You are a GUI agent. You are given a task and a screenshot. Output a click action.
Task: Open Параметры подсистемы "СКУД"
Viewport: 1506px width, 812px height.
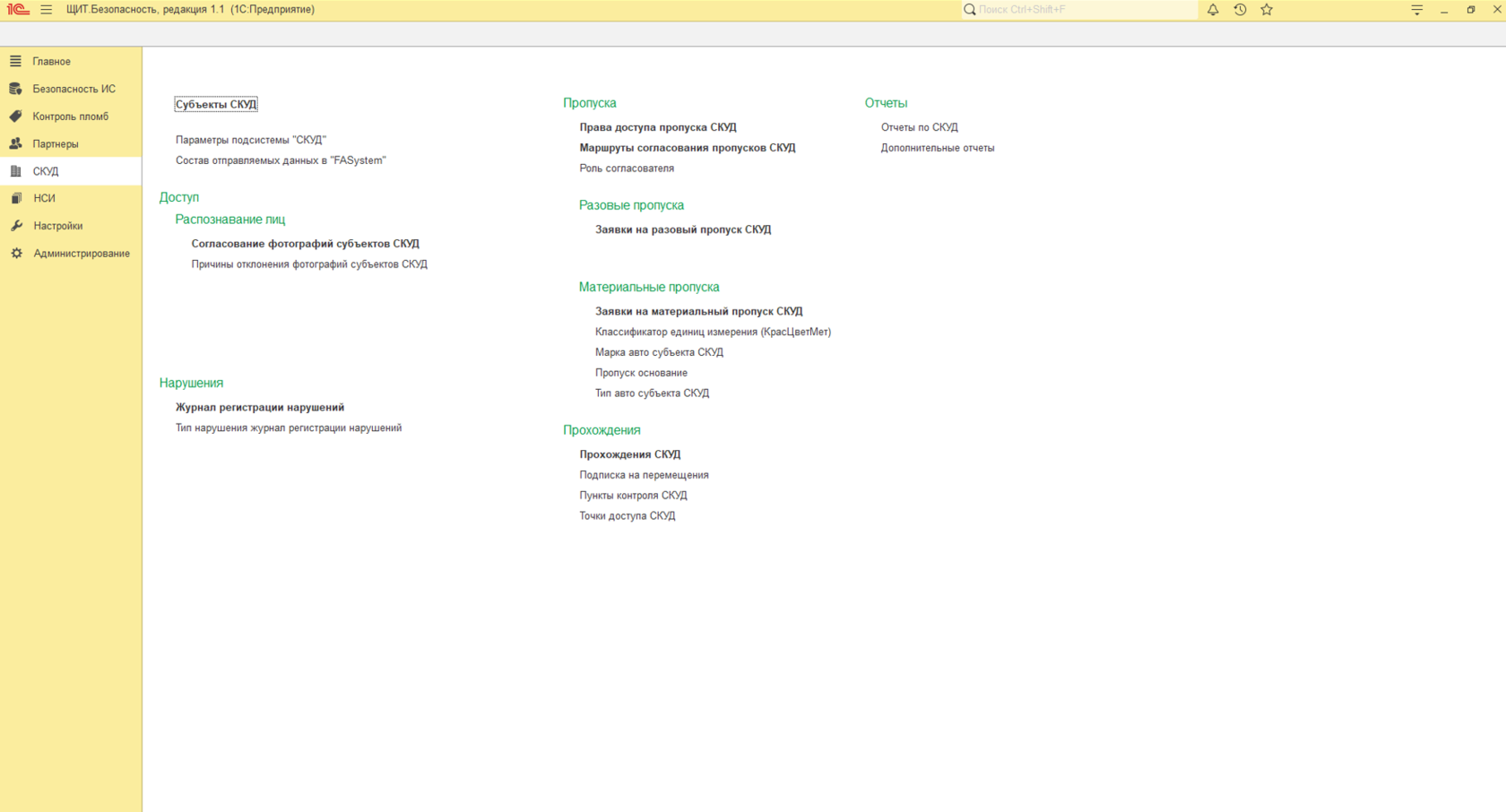pyautogui.click(x=251, y=140)
